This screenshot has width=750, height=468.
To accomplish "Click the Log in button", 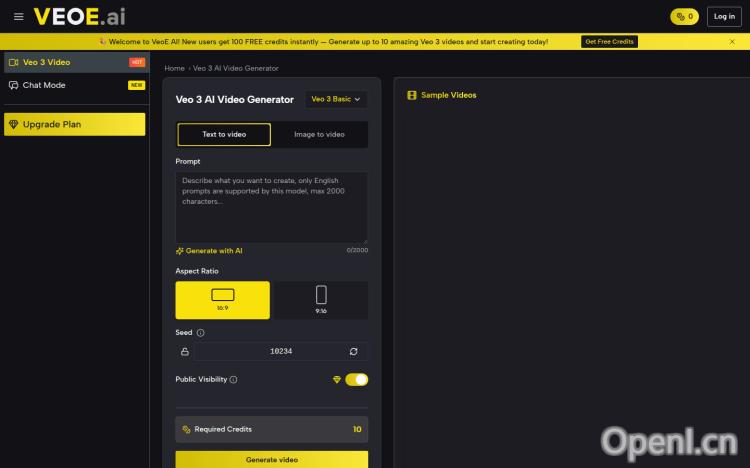I will [x=724, y=17].
